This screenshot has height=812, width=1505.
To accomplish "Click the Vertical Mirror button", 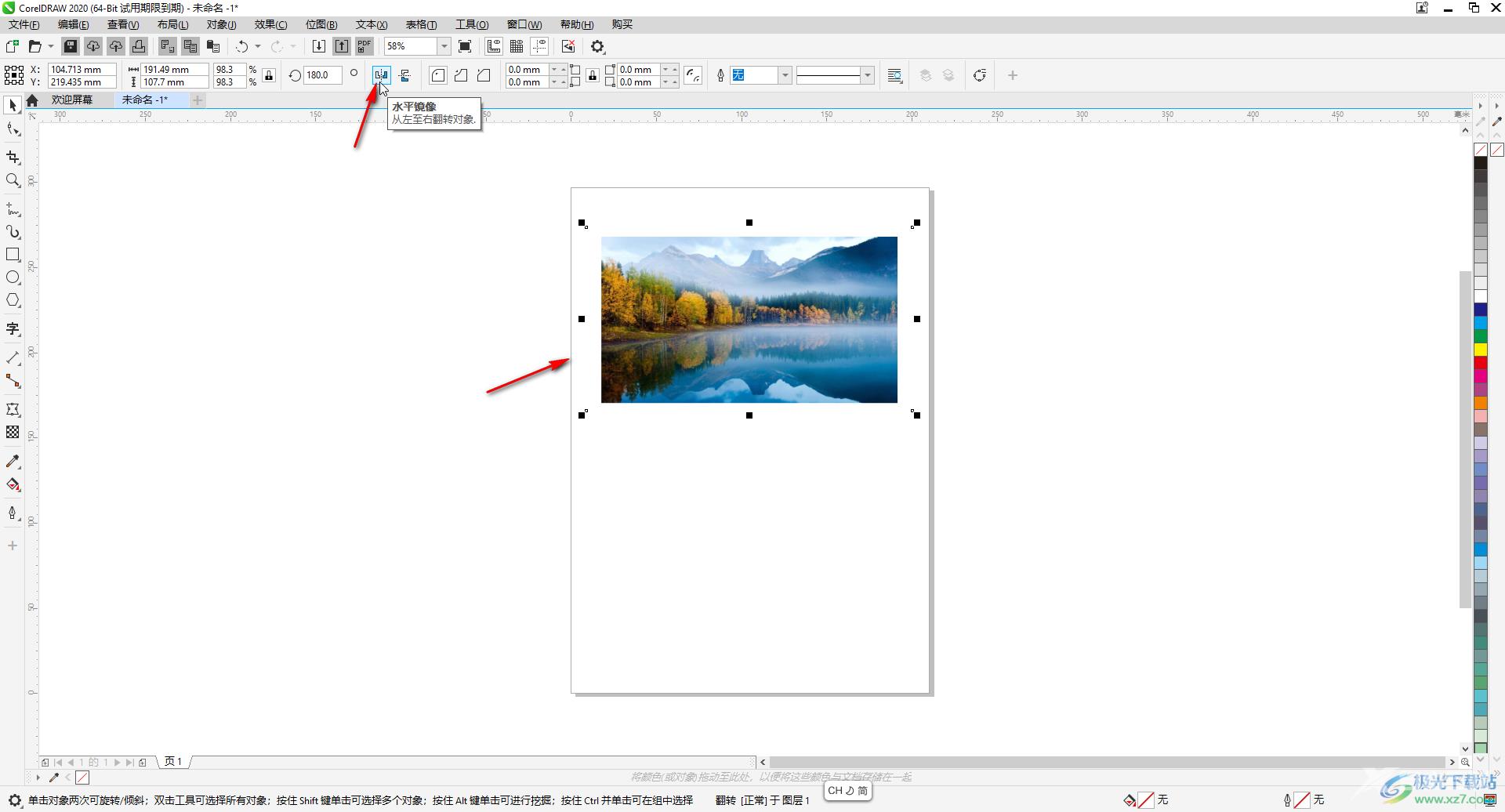I will (x=404, y=75).
